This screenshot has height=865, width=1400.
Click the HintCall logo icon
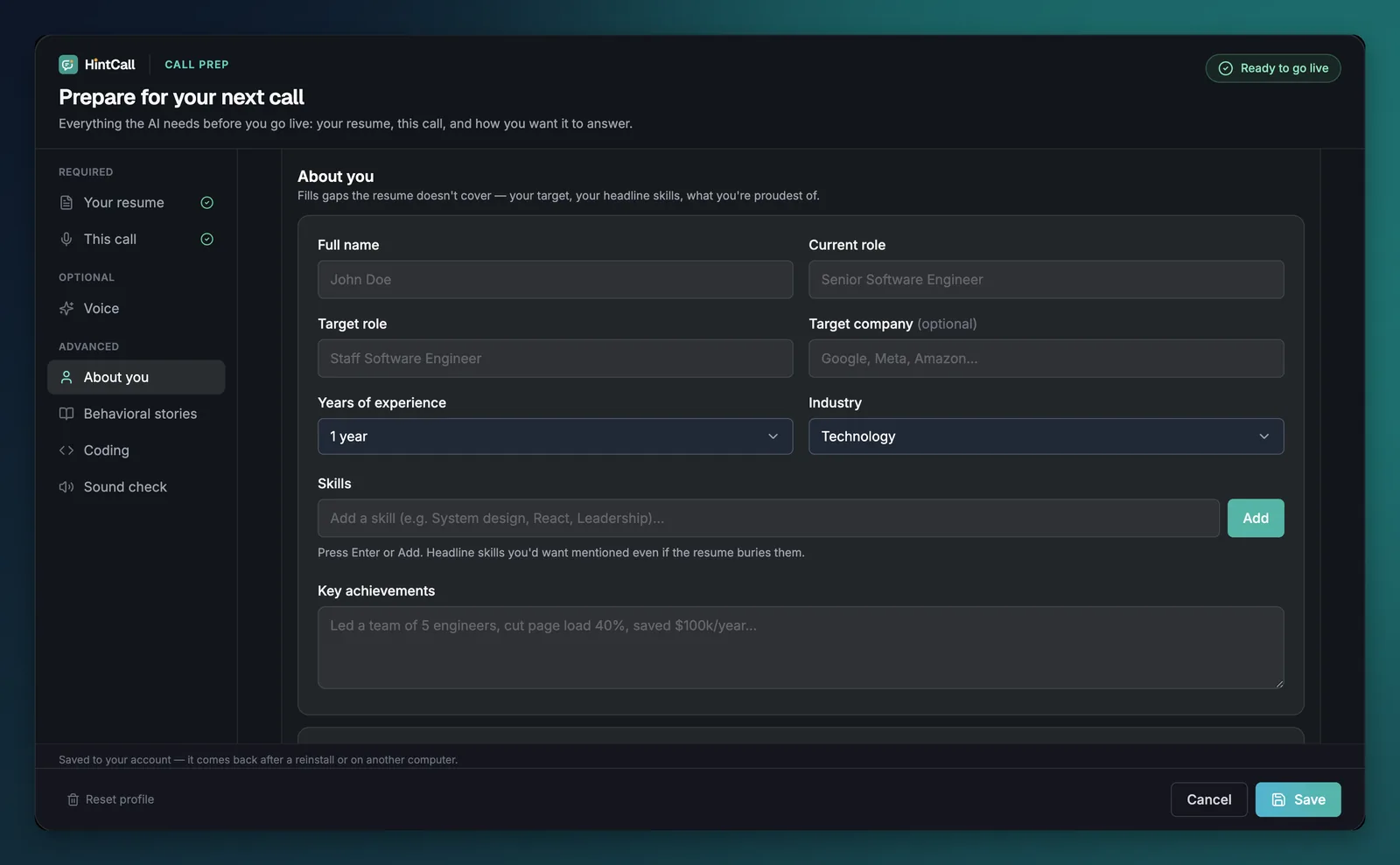pyautogui.click(x=68, y=65)
